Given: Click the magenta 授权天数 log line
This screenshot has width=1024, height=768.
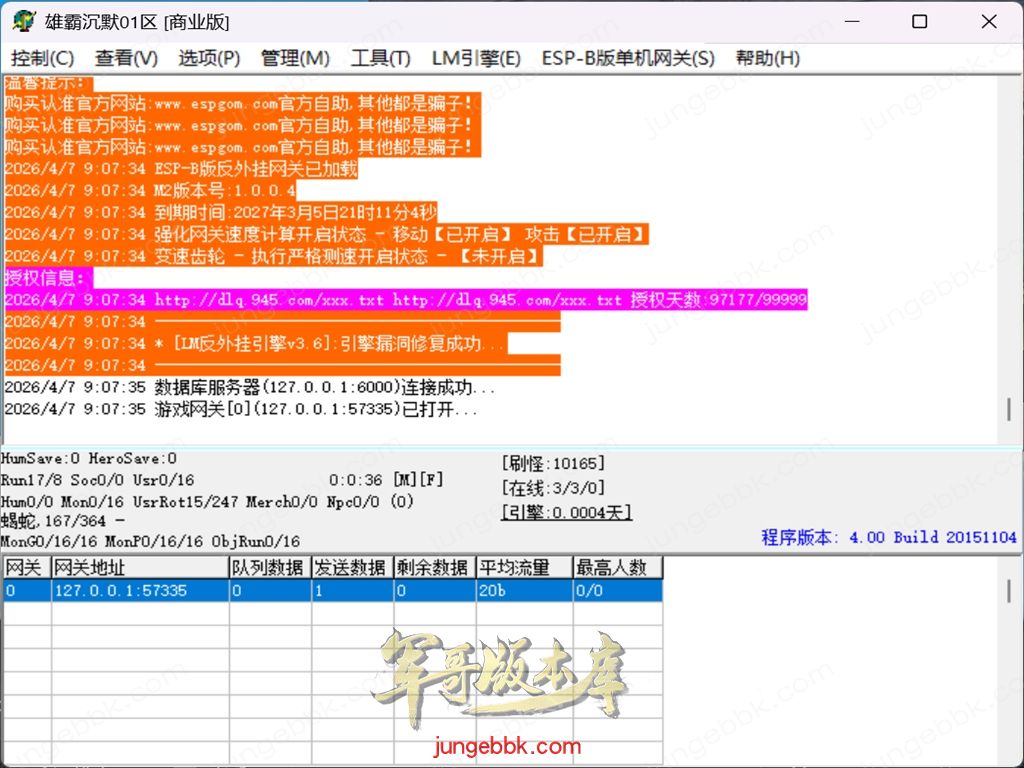Looking at the screenshot, I should (x=405, y=300).
